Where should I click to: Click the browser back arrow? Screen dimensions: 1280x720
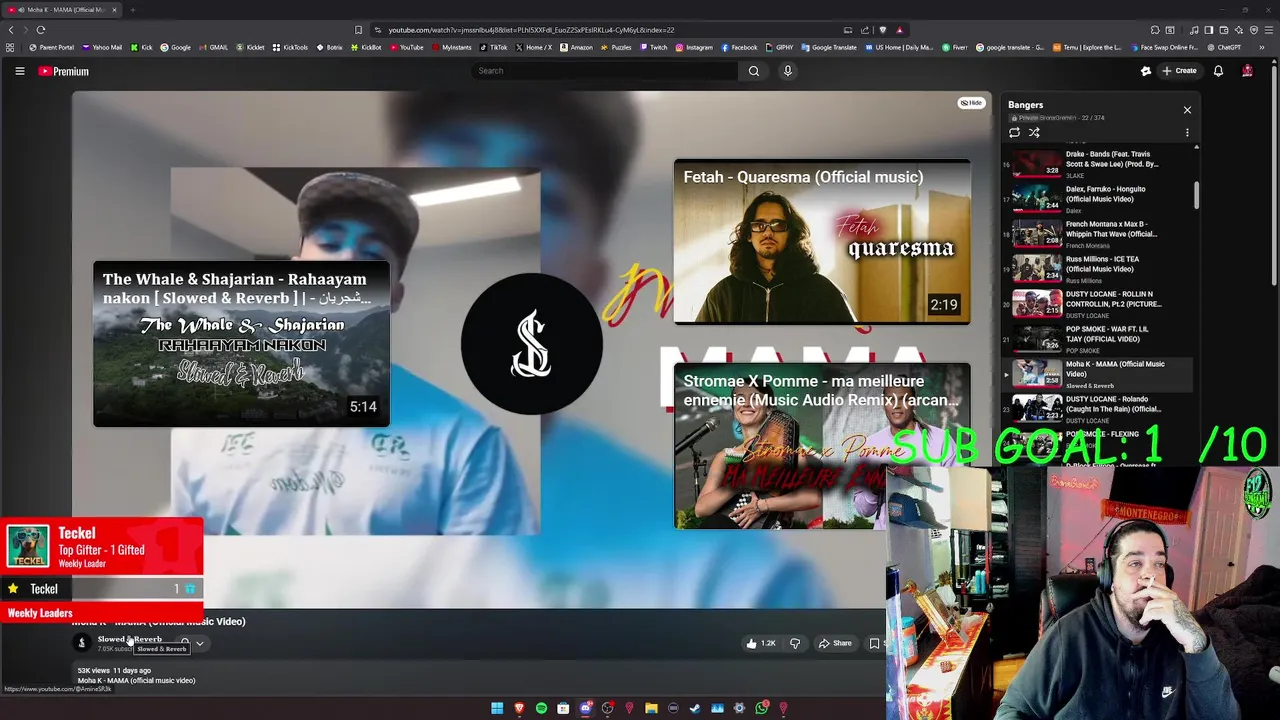point(11,30)
